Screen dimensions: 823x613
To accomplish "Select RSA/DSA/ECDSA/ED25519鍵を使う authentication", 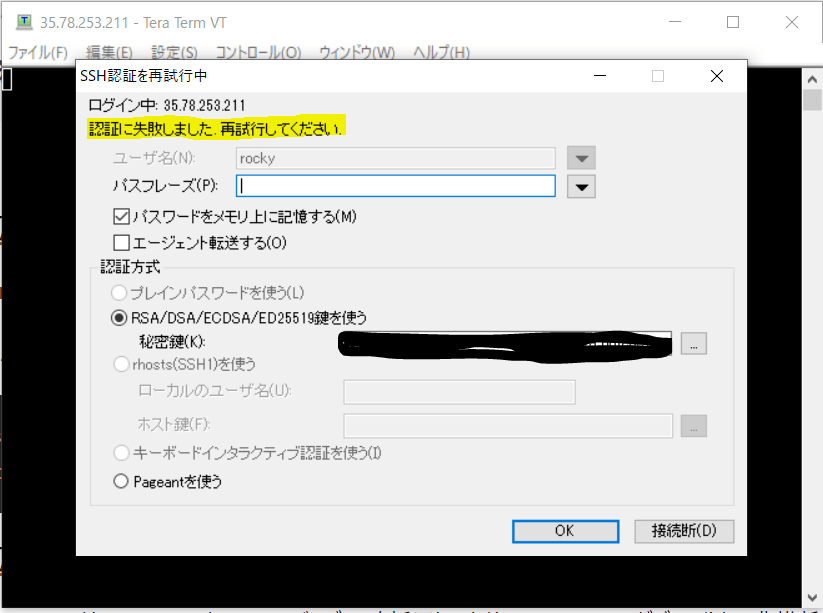I will (x=118, y=317).
